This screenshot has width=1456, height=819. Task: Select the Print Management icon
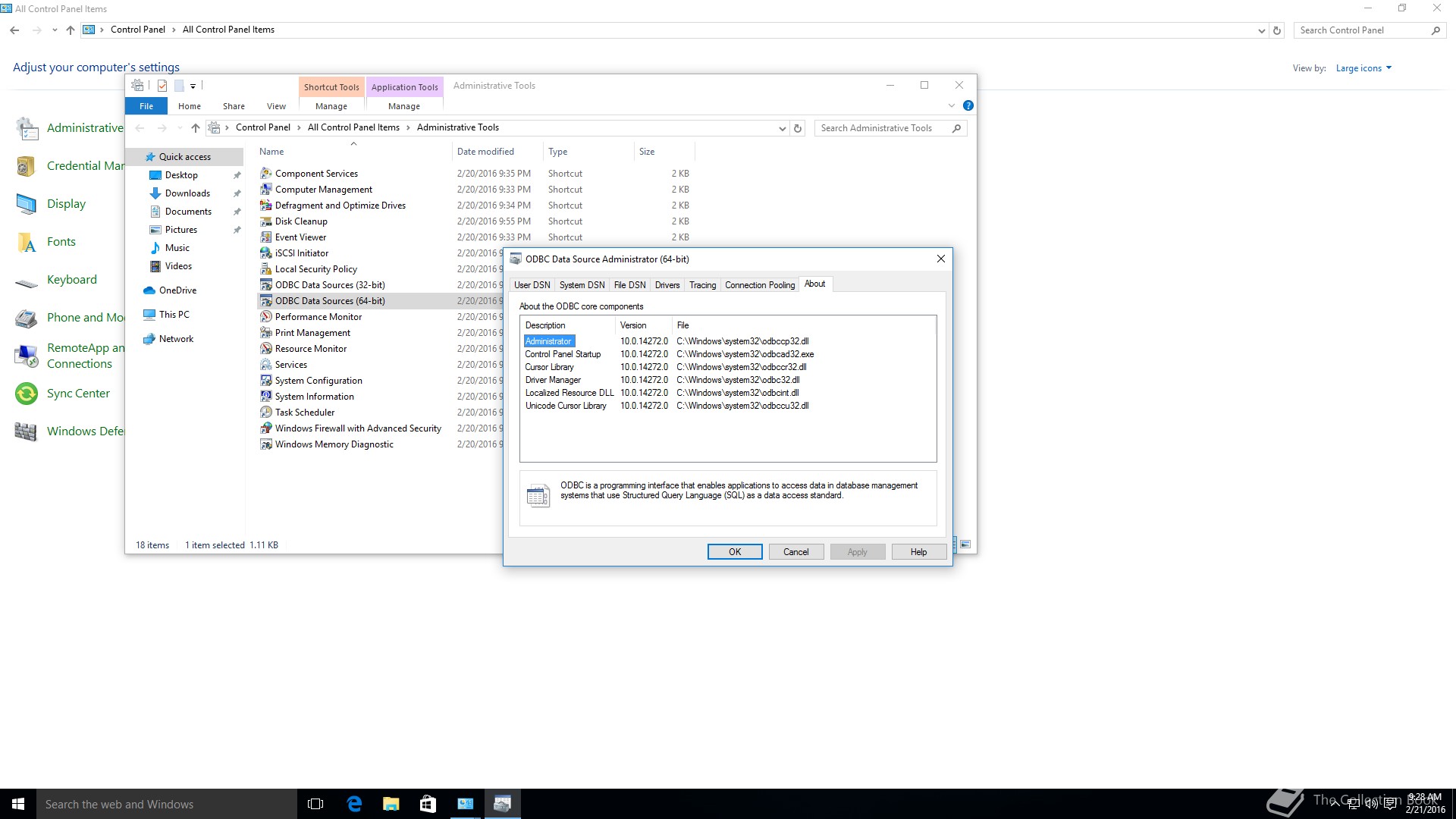[x=265, y=333]
